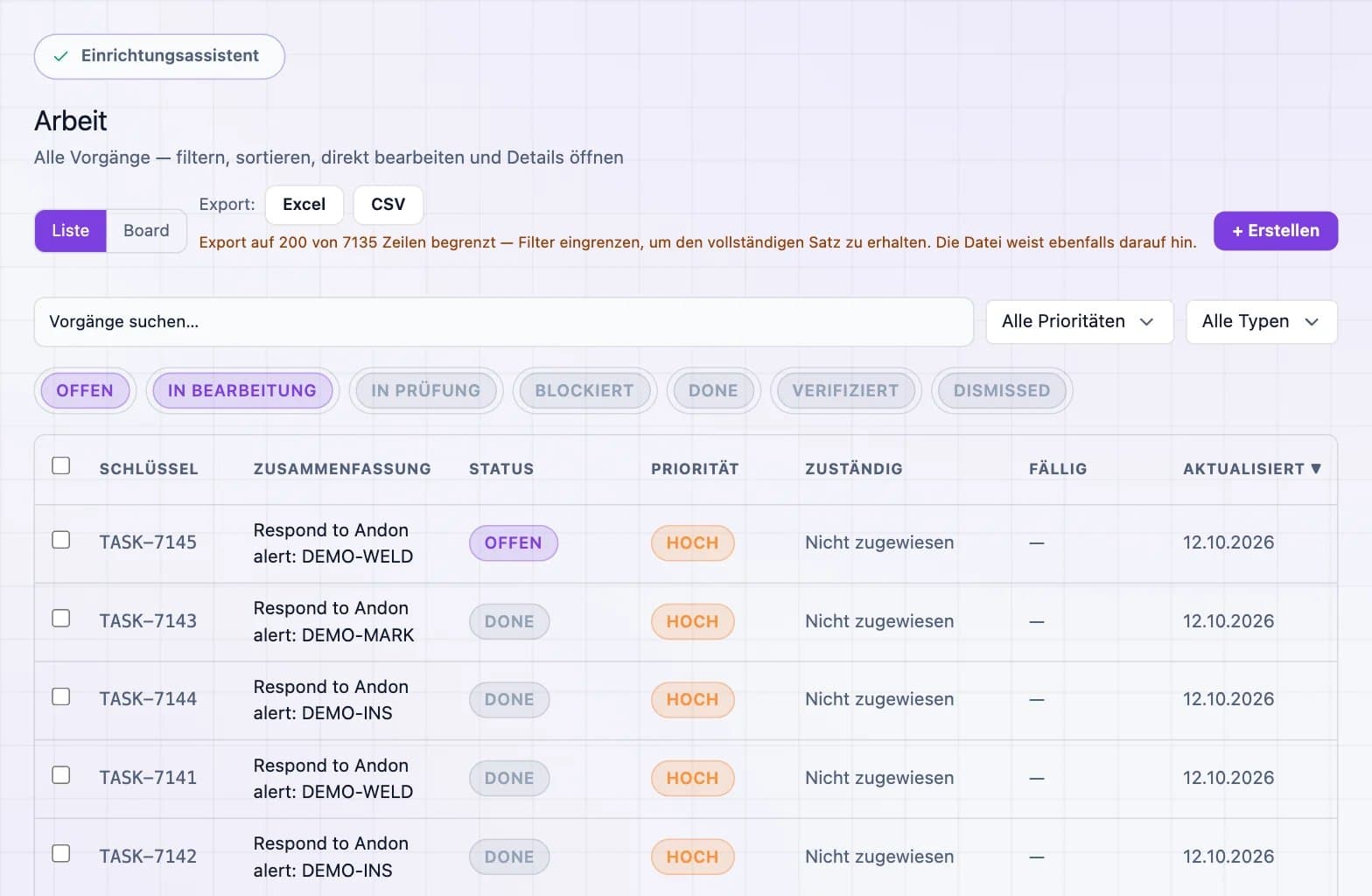Open the DONE status badge of TASK-7143

pyautogui.click(x=509, y=622)
